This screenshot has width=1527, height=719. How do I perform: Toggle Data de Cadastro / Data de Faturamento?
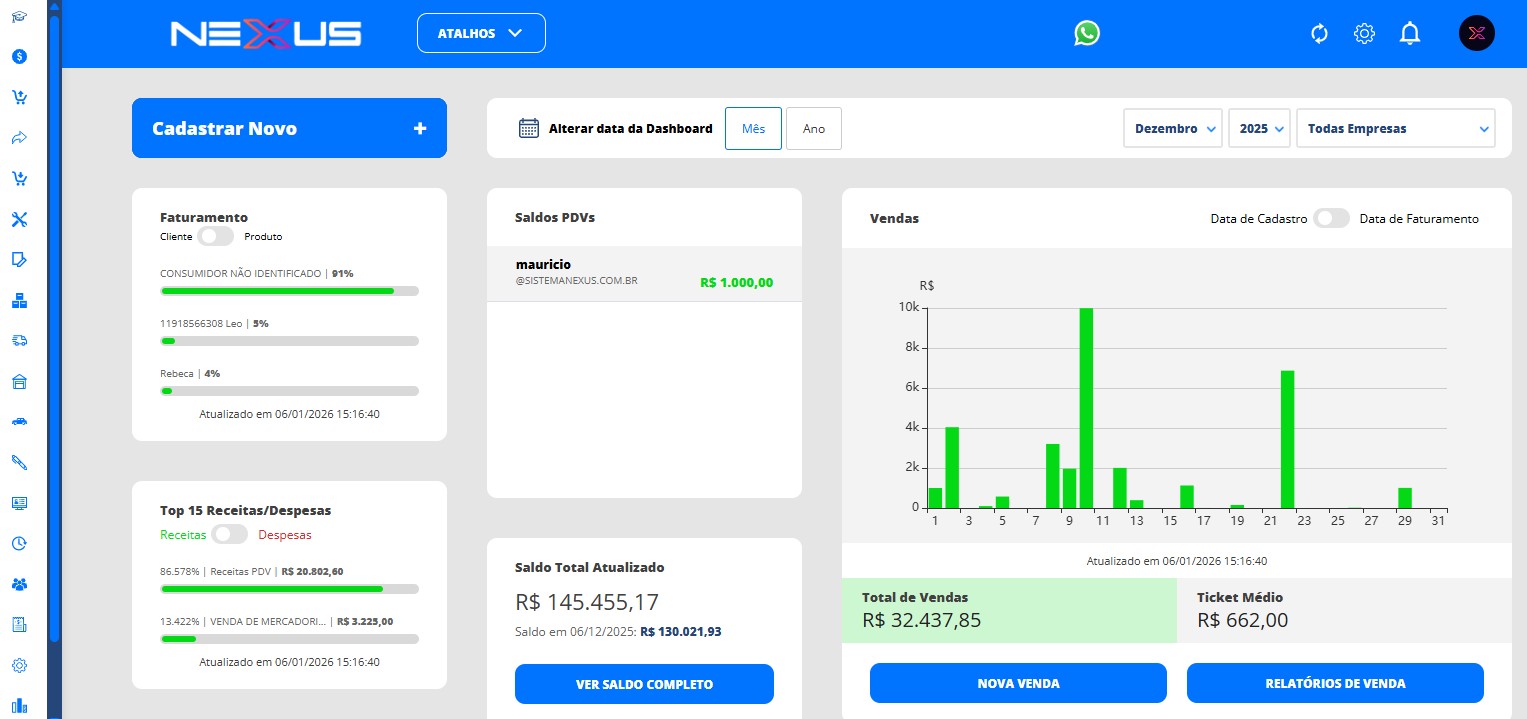pos(1332,218)
